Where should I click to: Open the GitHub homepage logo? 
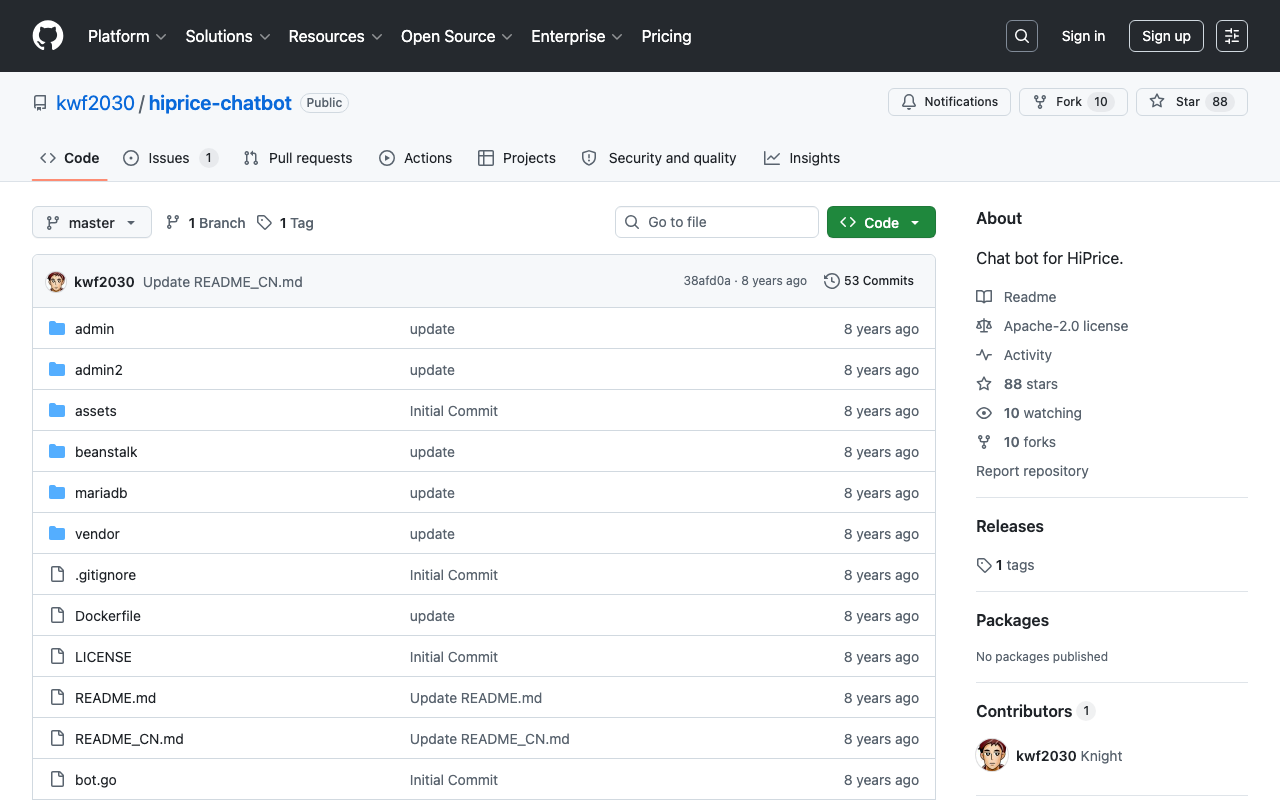click(x=48, y=36)
